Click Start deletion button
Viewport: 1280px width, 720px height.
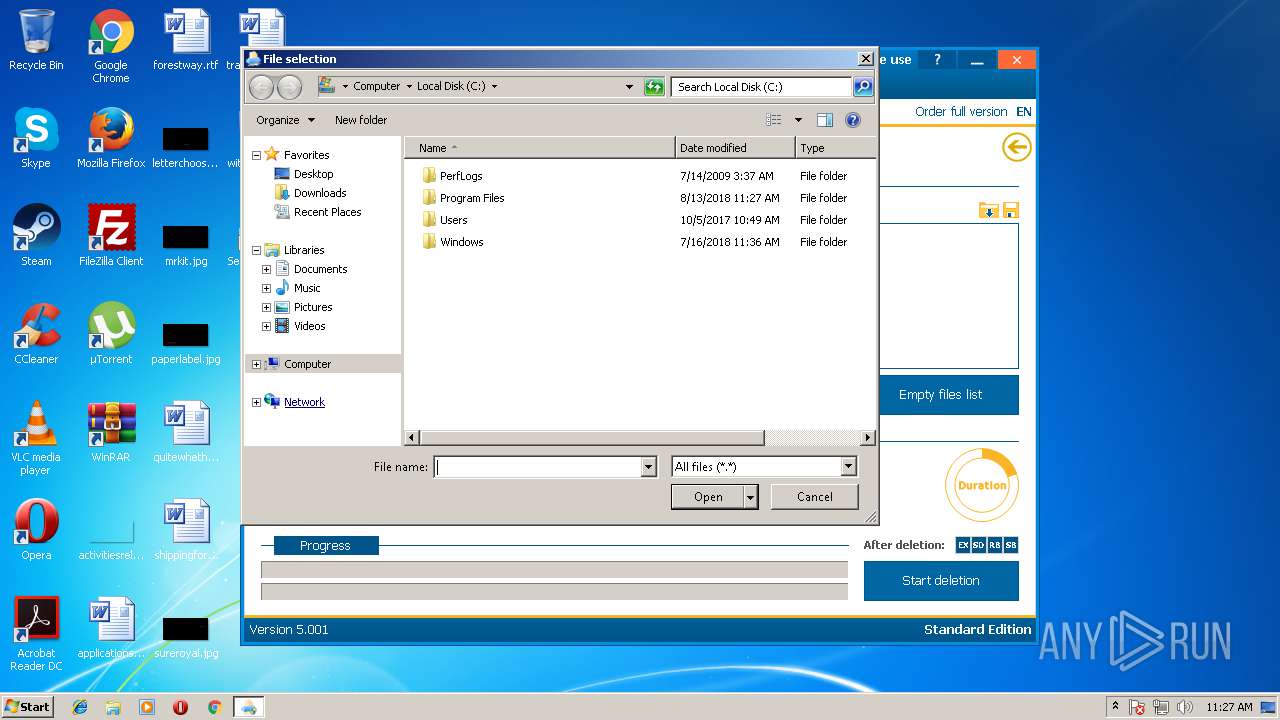pyautogui.click(x=941, y=581)
